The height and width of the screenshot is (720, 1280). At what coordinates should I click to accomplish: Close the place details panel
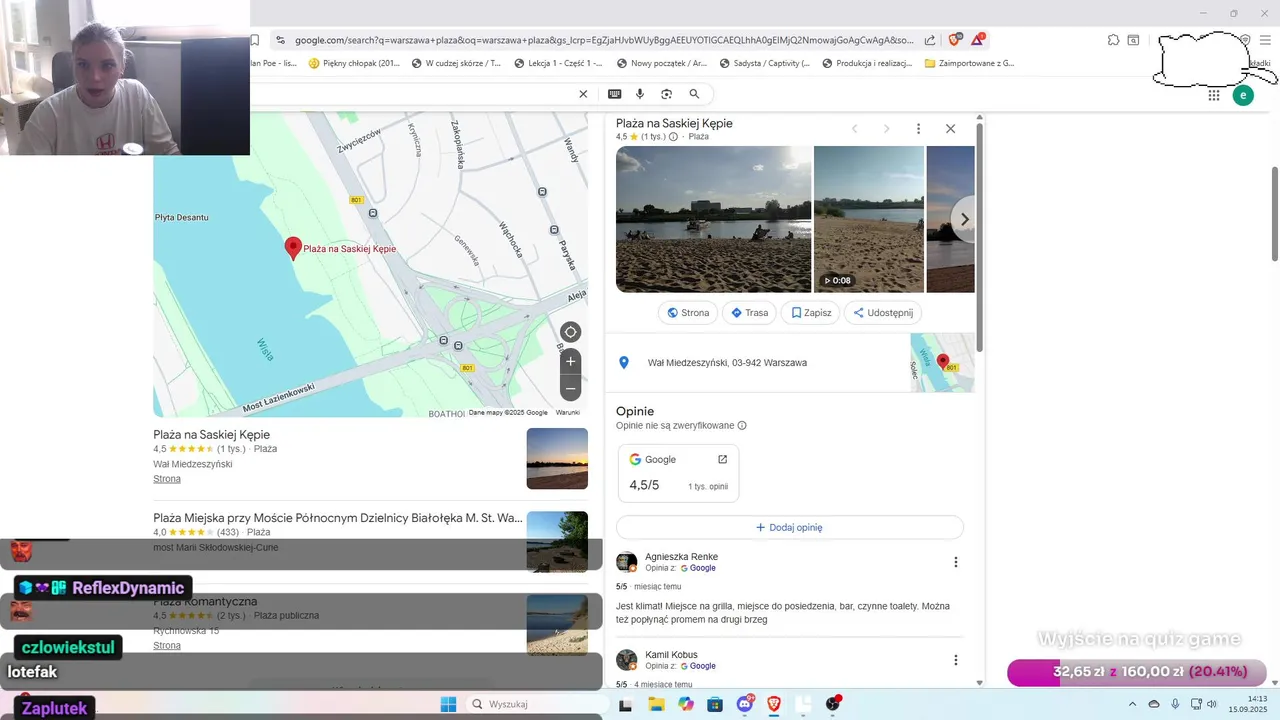coord(950,129)
